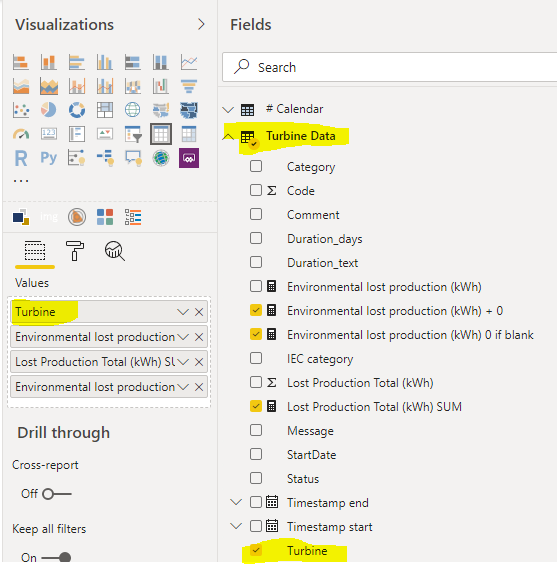The height and width of the screenshot is (564, 557).
Task: Tick the Category field checkbox
Action: [256, 166]
